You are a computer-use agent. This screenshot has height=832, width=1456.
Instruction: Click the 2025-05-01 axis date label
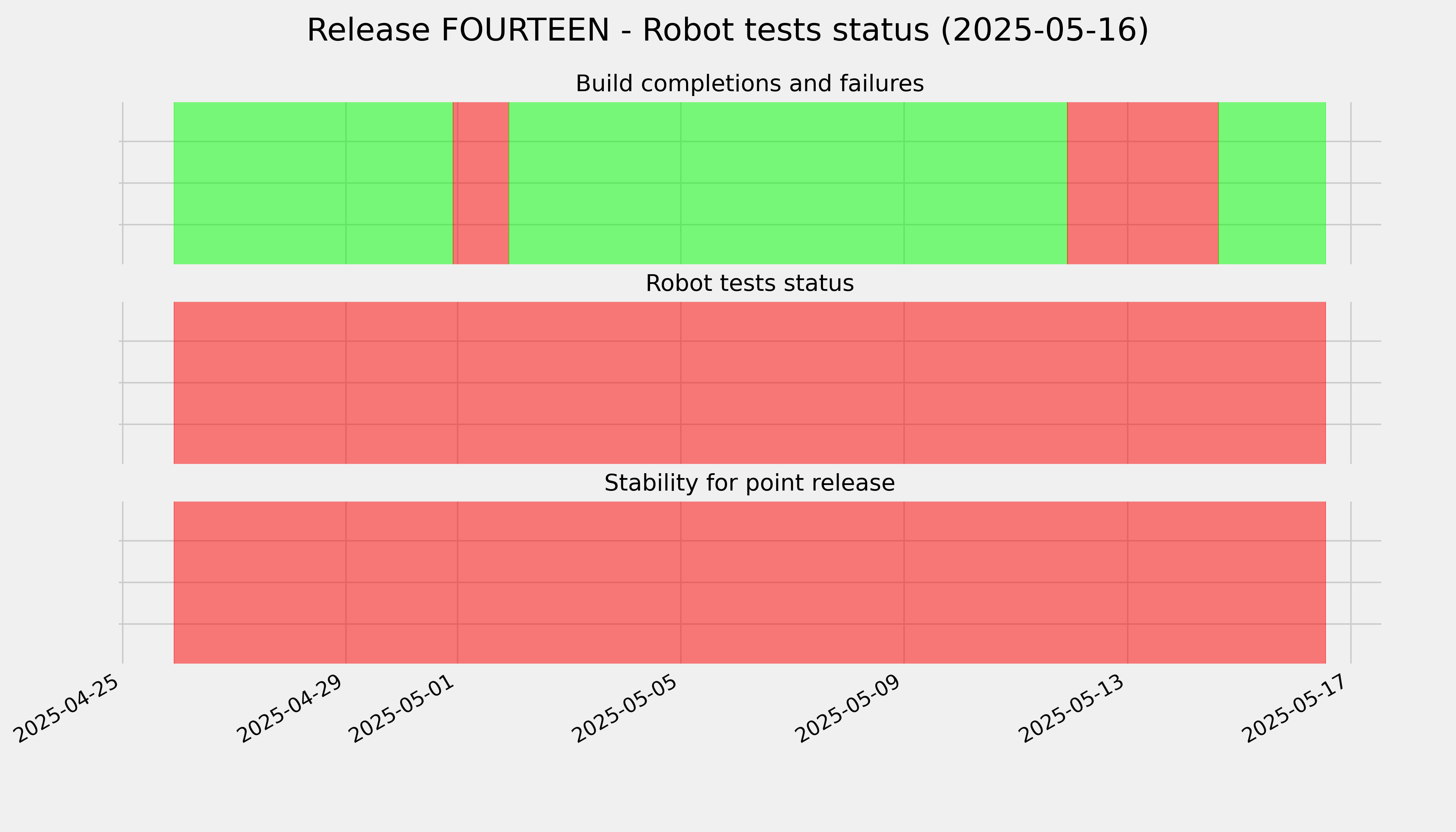(402, 709)
